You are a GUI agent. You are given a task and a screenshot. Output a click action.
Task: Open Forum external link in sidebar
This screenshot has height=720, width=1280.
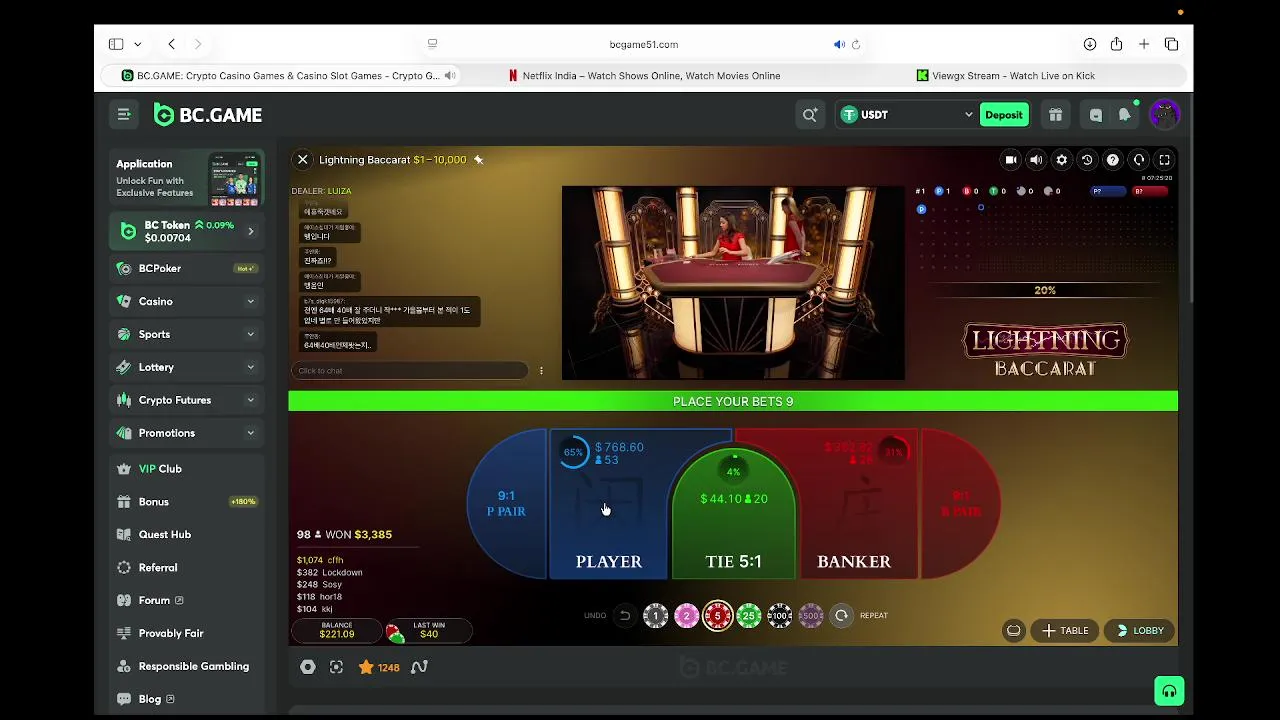tap(187, 601)
